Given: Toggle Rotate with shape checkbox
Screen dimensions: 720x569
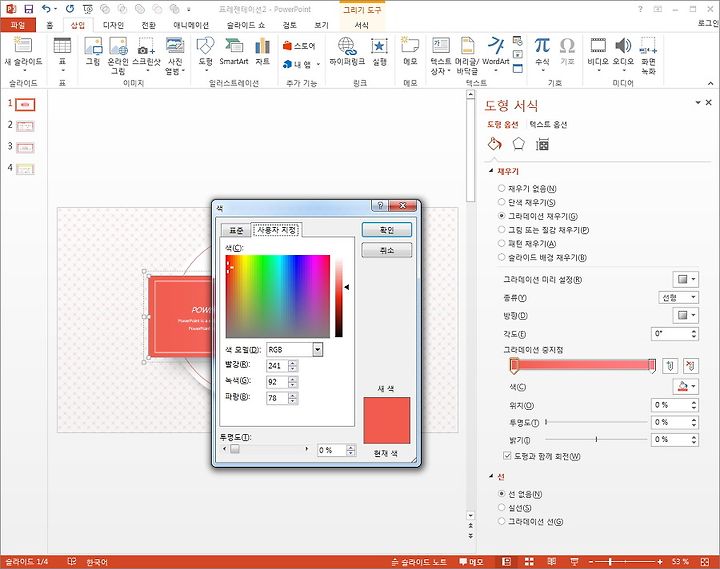Looking at the screenshot, I should click(507, 456).
